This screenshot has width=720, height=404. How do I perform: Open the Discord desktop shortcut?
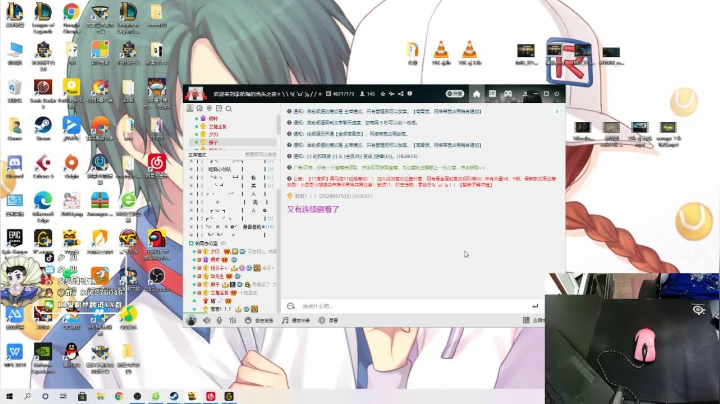15,167
